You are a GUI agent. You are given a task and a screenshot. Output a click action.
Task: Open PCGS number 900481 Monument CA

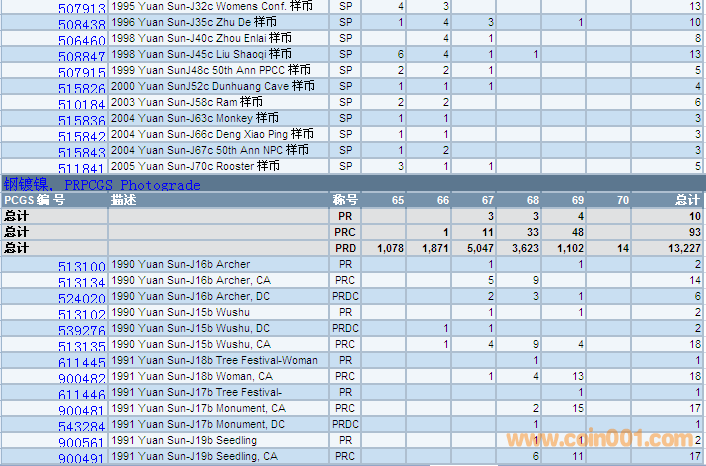(x=81, y=411)
